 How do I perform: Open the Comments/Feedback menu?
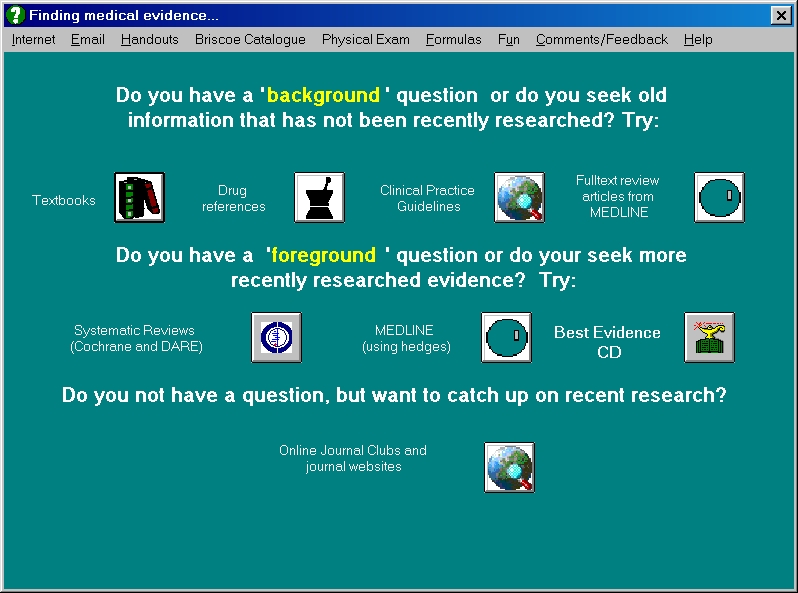tap(602, 39)
